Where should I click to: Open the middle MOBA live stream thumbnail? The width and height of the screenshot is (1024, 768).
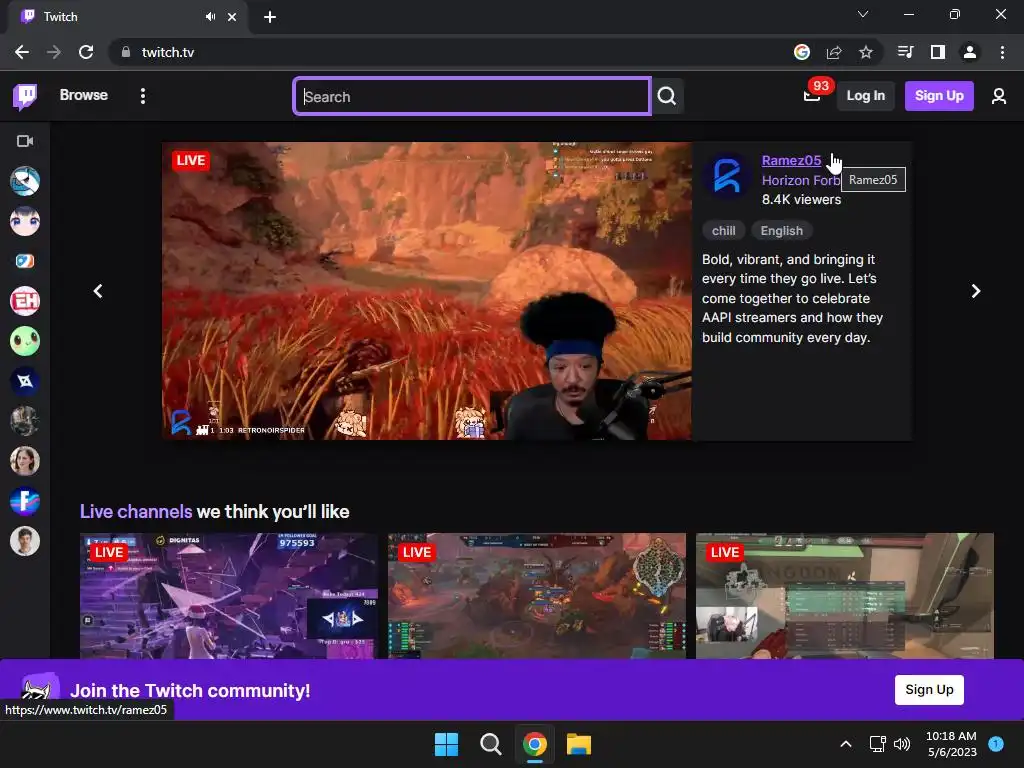coord(537,596)
